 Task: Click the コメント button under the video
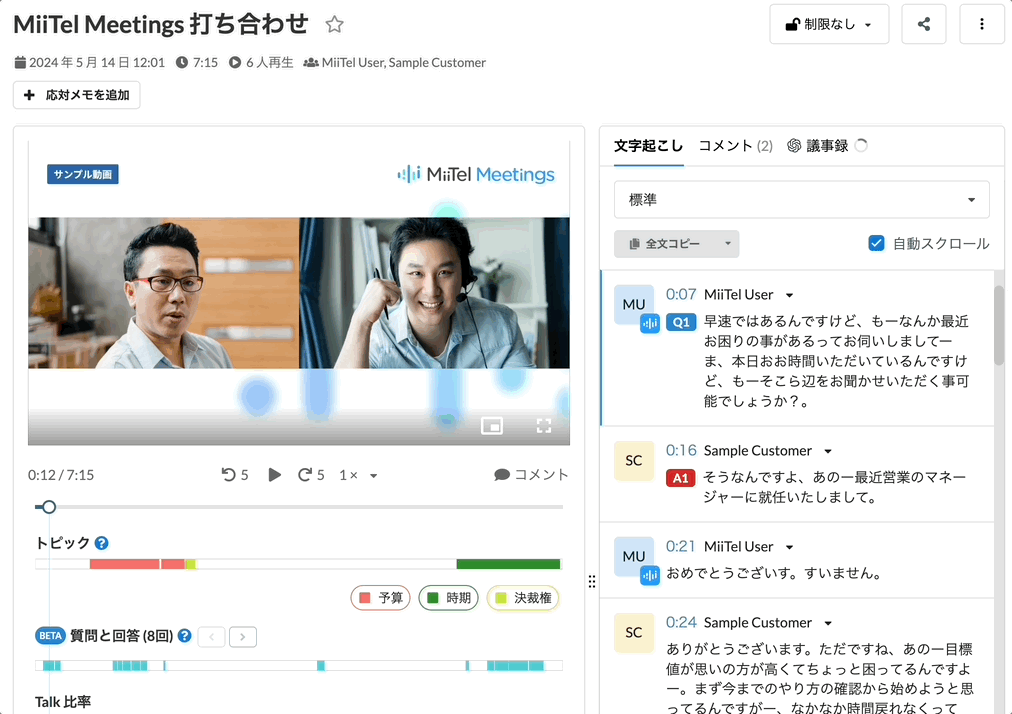pos(531,475)
